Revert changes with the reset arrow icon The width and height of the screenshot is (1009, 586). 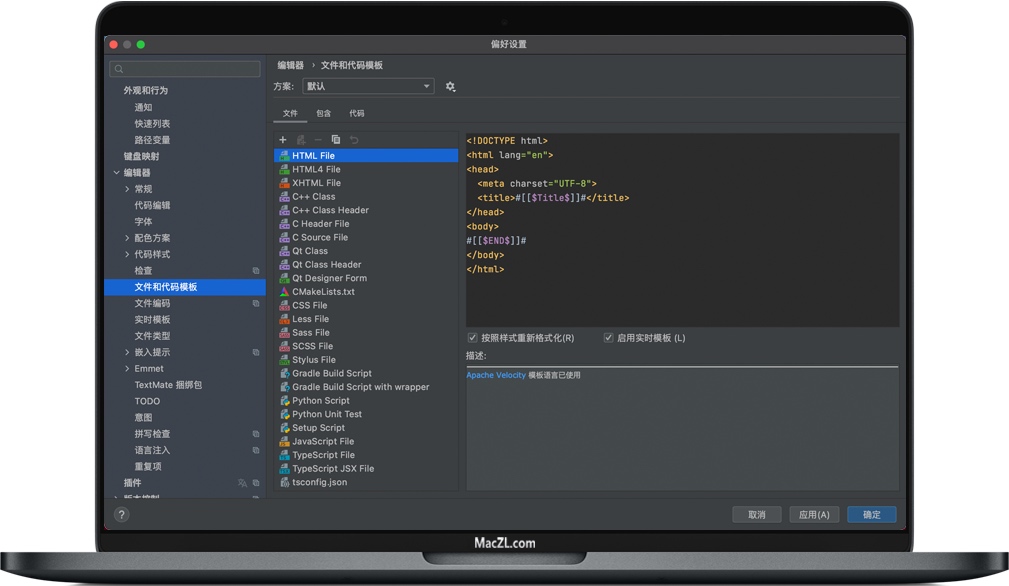(355, 139)
